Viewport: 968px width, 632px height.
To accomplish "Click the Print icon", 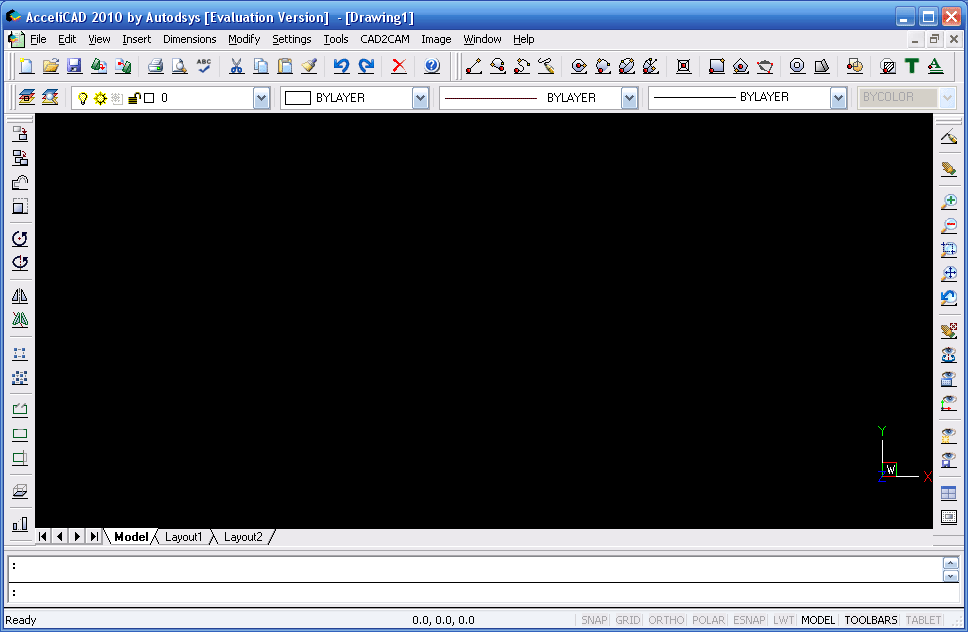I will pos(156,65).
